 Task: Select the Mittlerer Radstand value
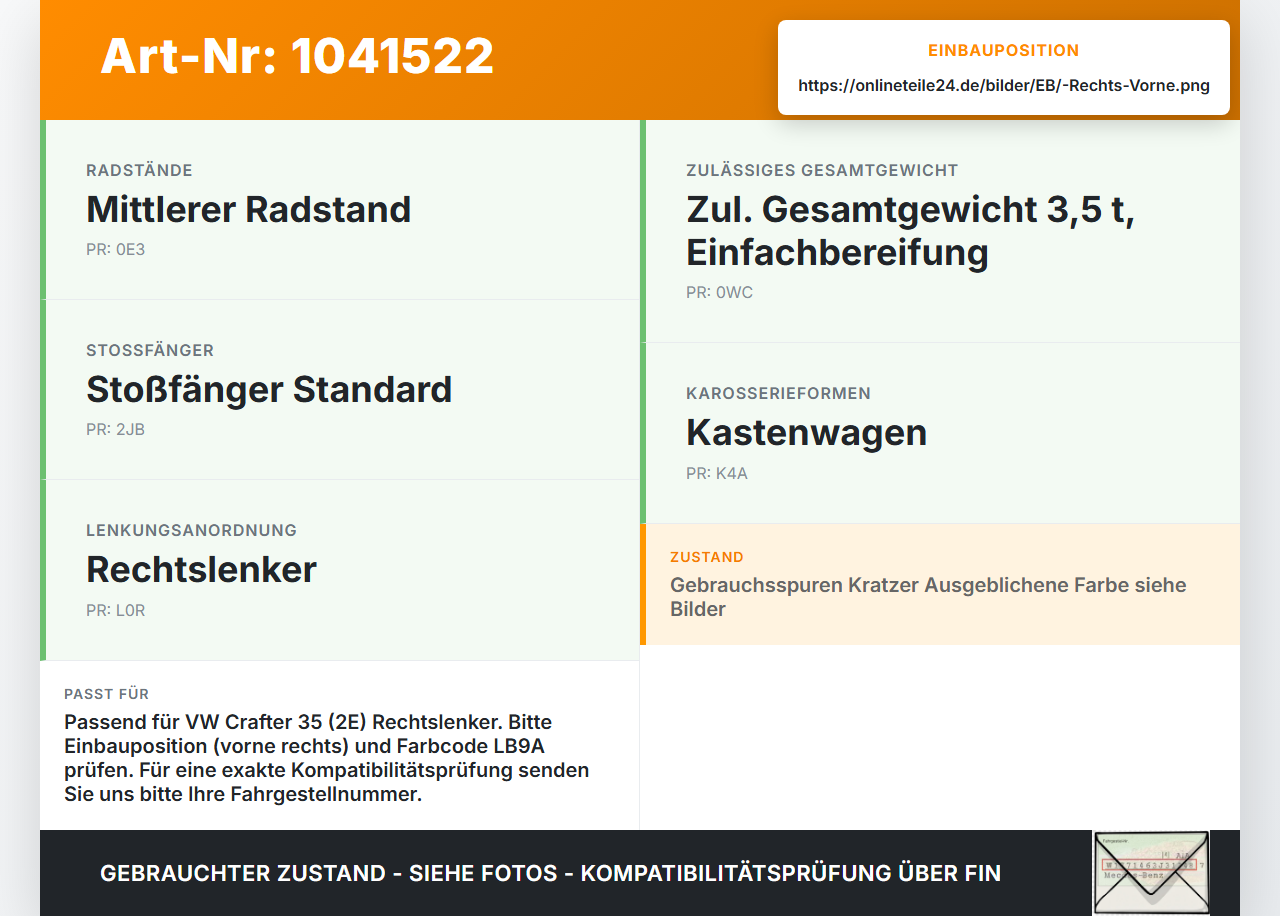point(249,209)
